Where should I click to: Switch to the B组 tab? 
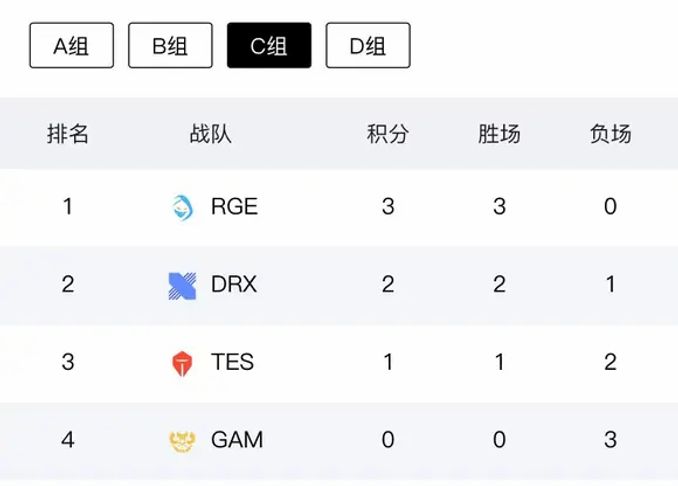click(x=170, y=46)
